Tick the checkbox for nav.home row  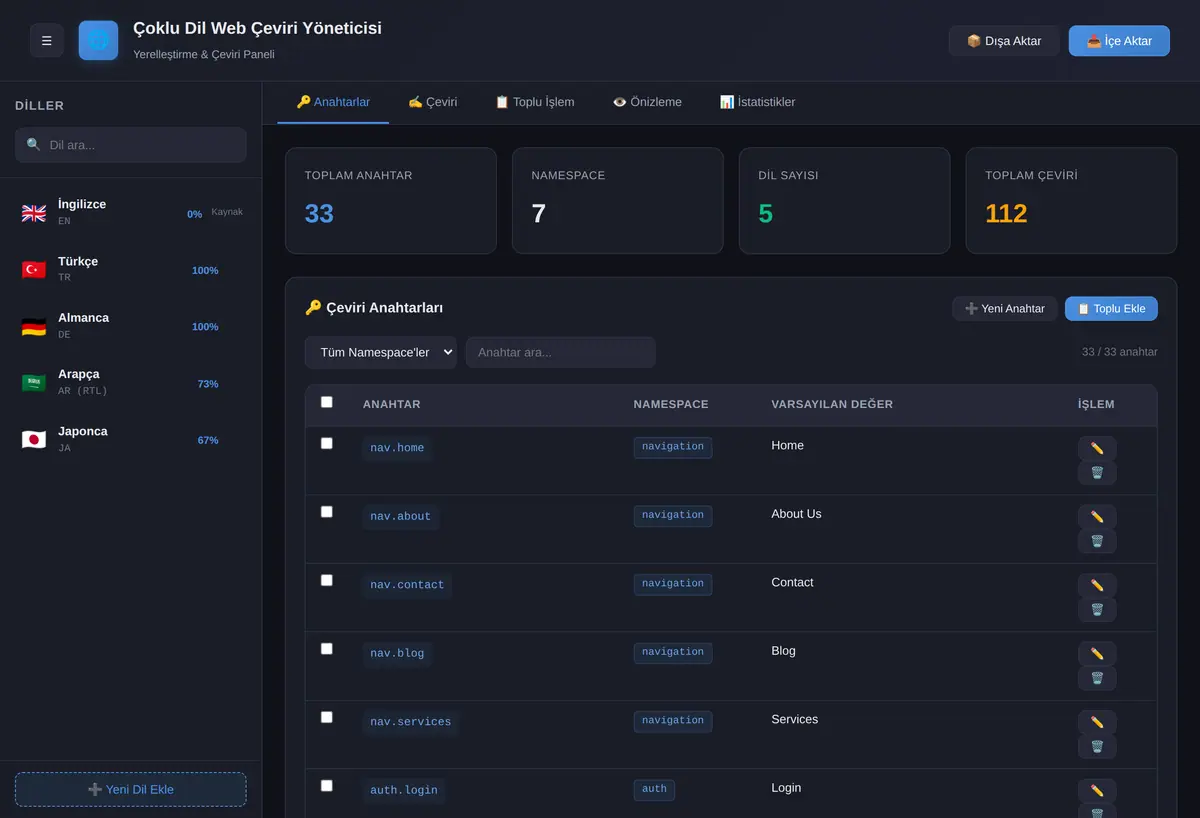coord(326,443)
